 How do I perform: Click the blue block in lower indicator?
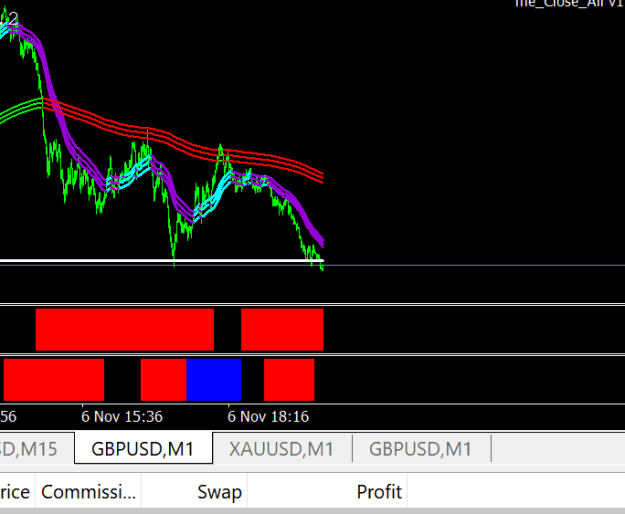pyautogui.click(x=214, y=380)
